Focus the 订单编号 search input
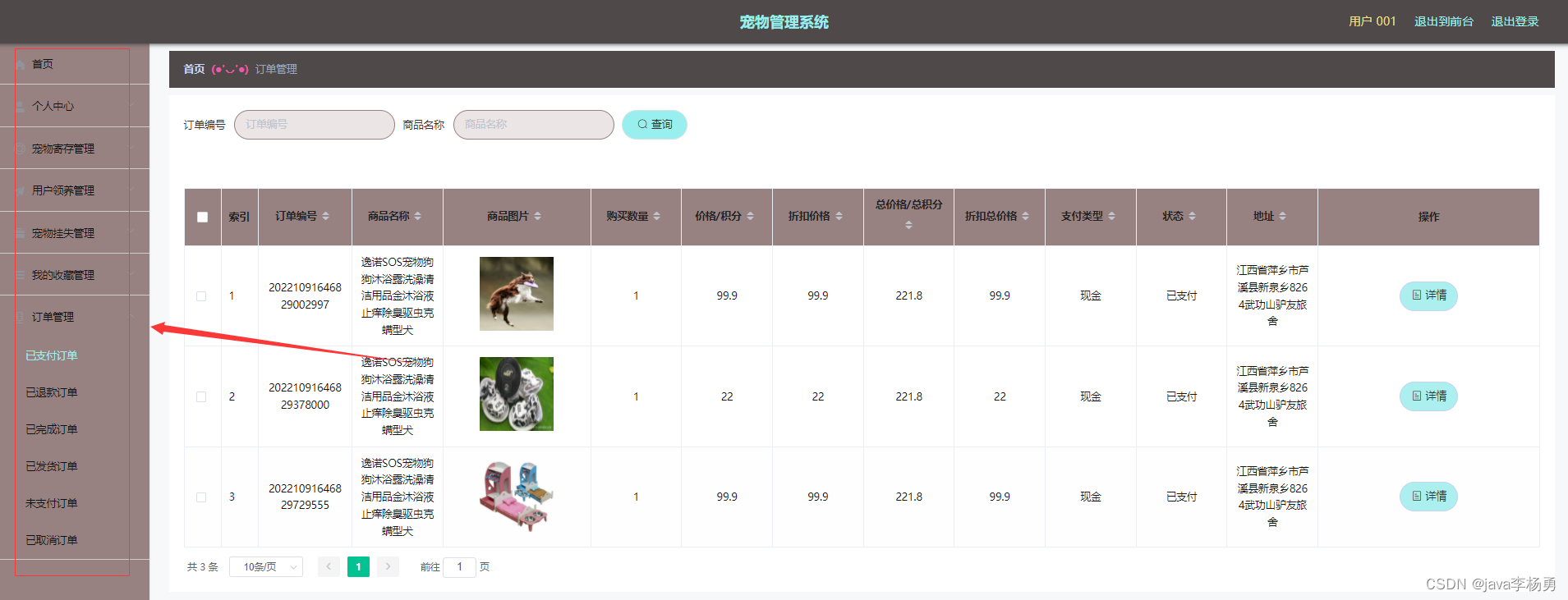The image size is (1568, 600). pos(315,125)
